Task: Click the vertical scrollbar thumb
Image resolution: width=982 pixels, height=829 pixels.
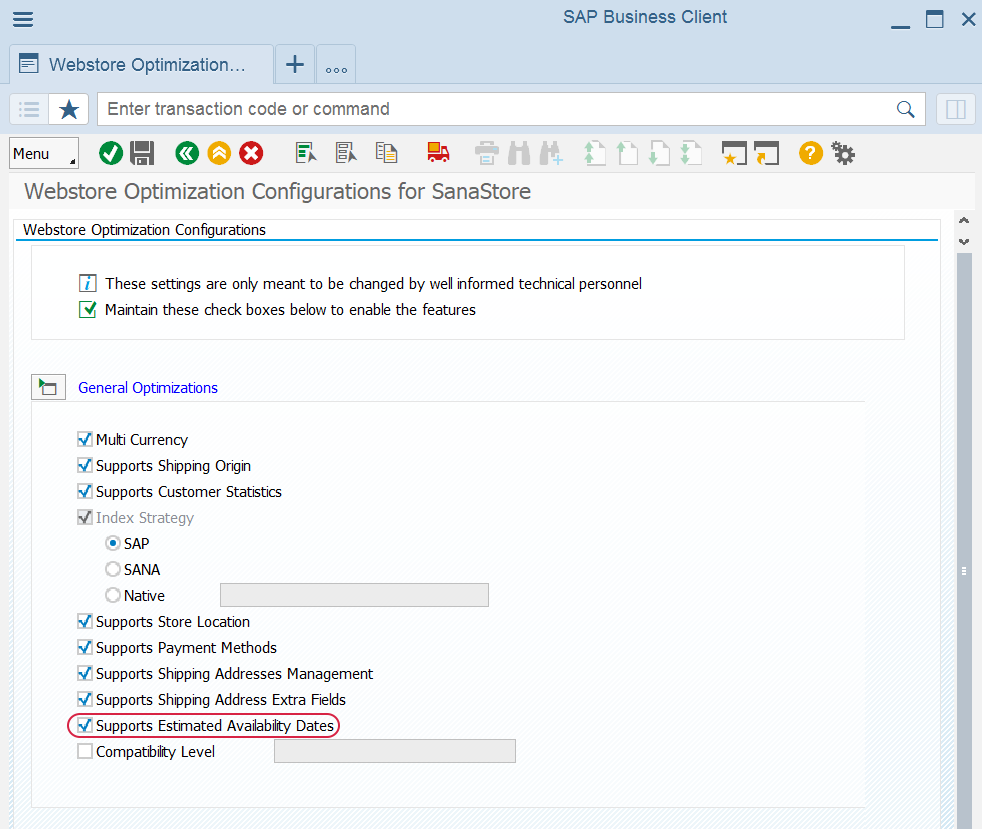Action: [964, 541]
